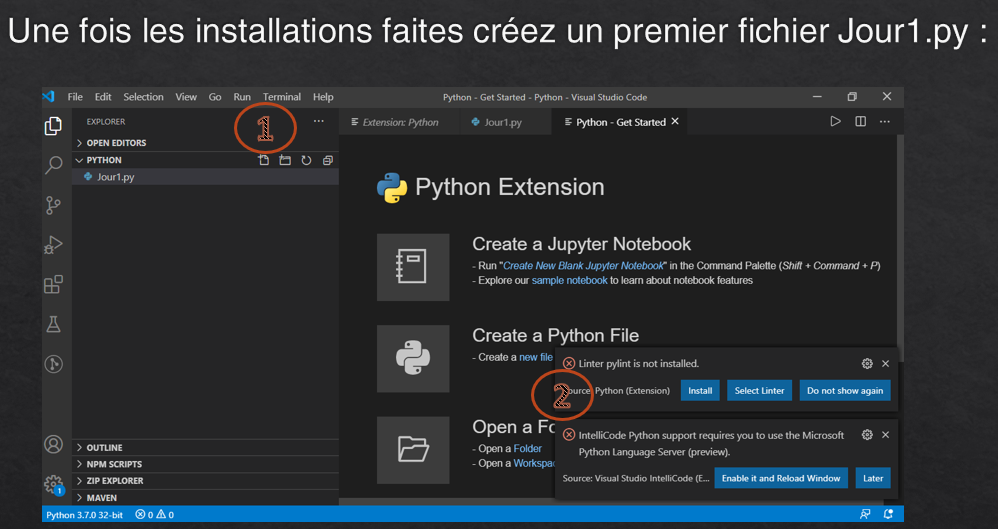Viewport: 998px width, 529px height.
Task: Select Jour1.py in the explorer tree
Action: coord(116,177)
